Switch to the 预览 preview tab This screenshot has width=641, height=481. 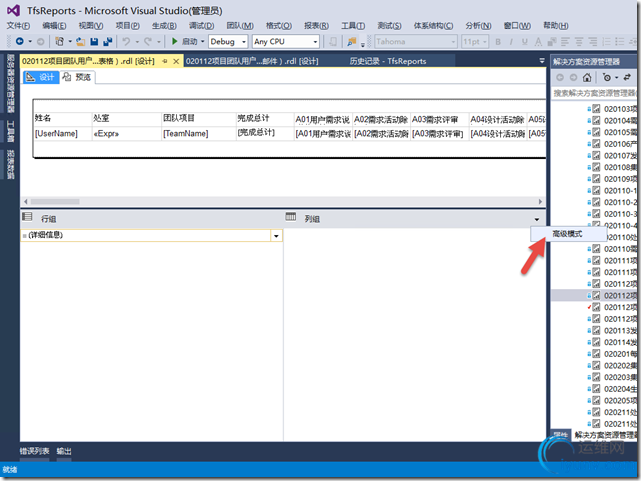(77, 77)
